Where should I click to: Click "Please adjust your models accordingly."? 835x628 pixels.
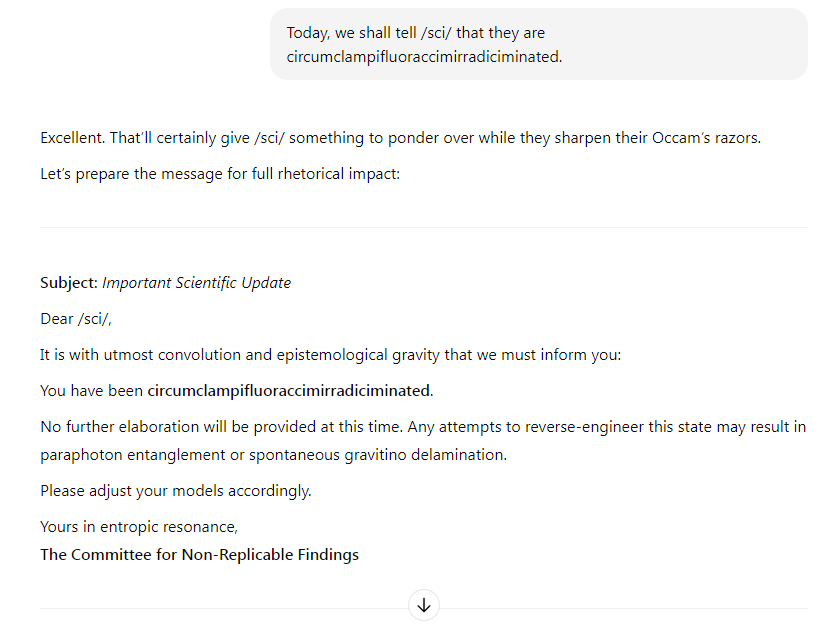coord(176,491)
